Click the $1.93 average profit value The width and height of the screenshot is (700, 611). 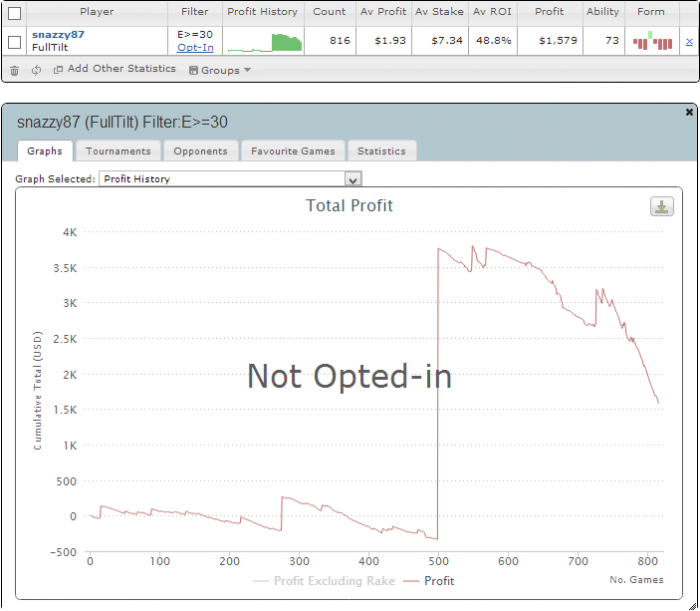click(x=390, y=41)
